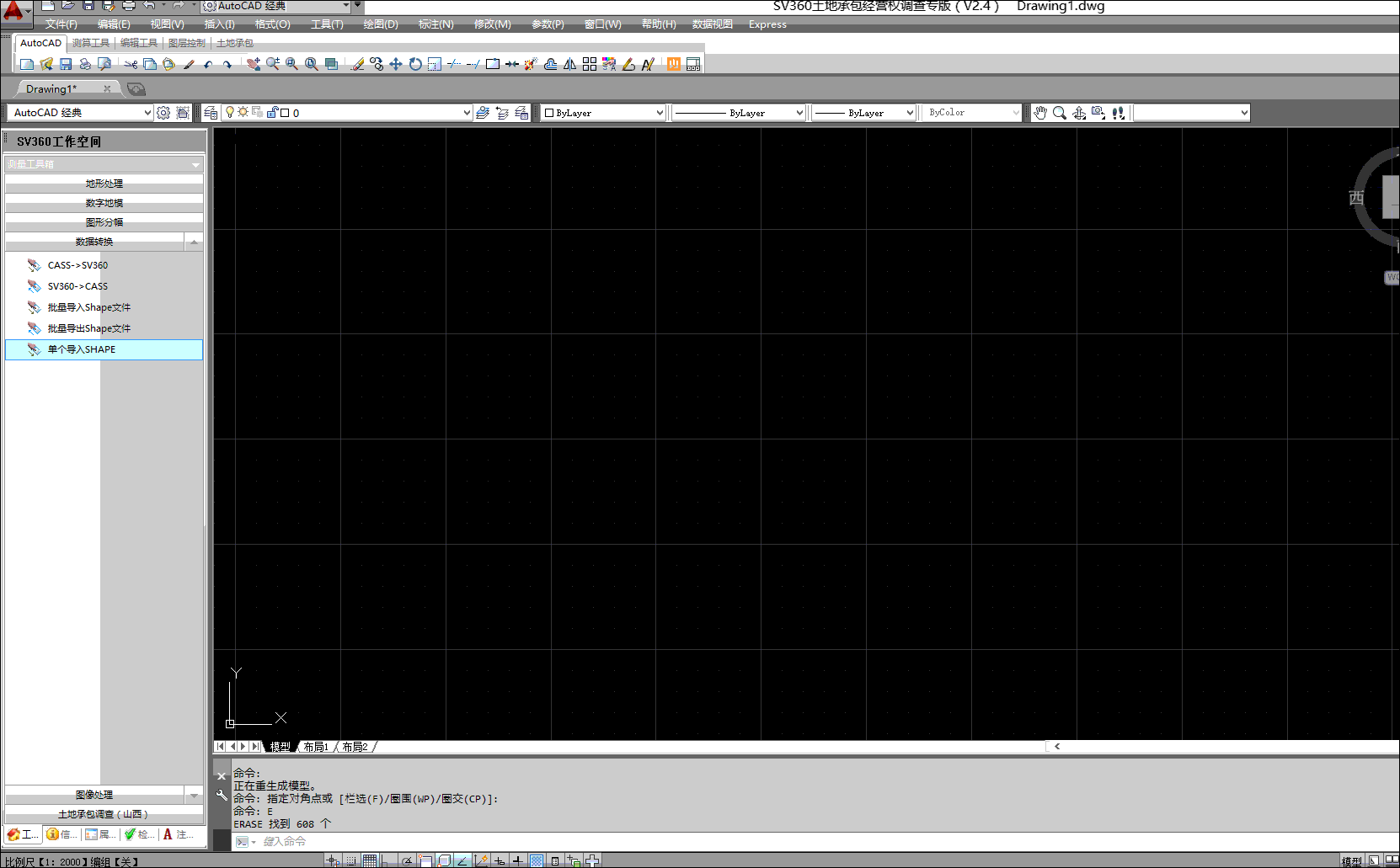Click the Rotate tool icon
This screenshot has height=868, width=1400.
415,64
